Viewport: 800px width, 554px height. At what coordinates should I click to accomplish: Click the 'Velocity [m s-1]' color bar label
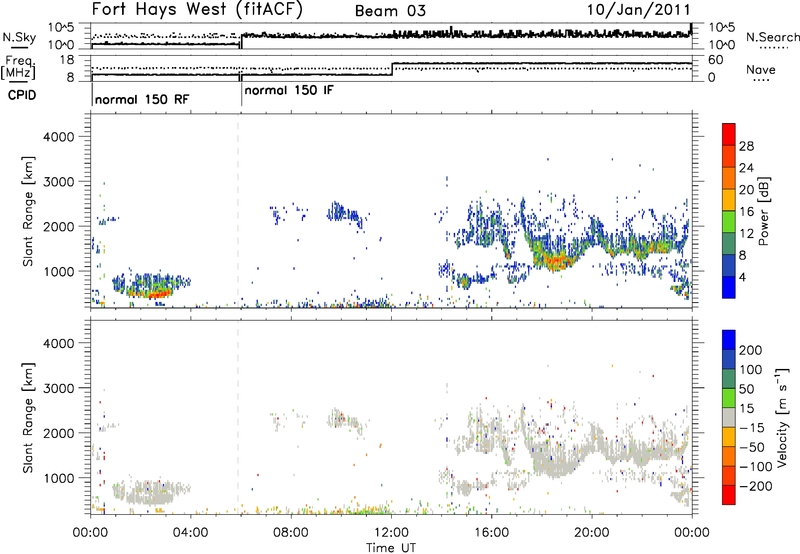click(x=782, y=417)
